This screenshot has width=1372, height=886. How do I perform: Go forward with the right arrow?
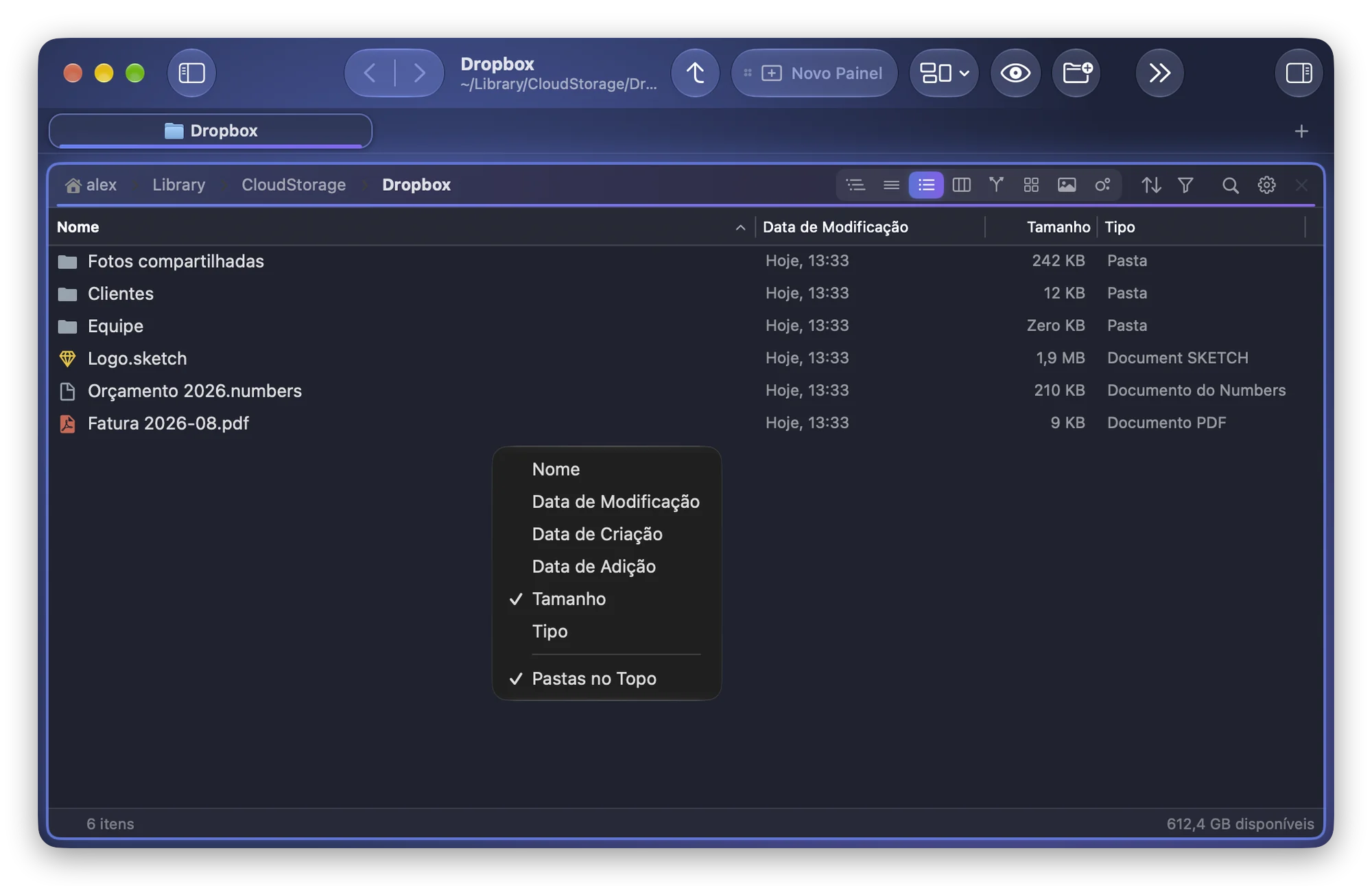tap(419, 73)
